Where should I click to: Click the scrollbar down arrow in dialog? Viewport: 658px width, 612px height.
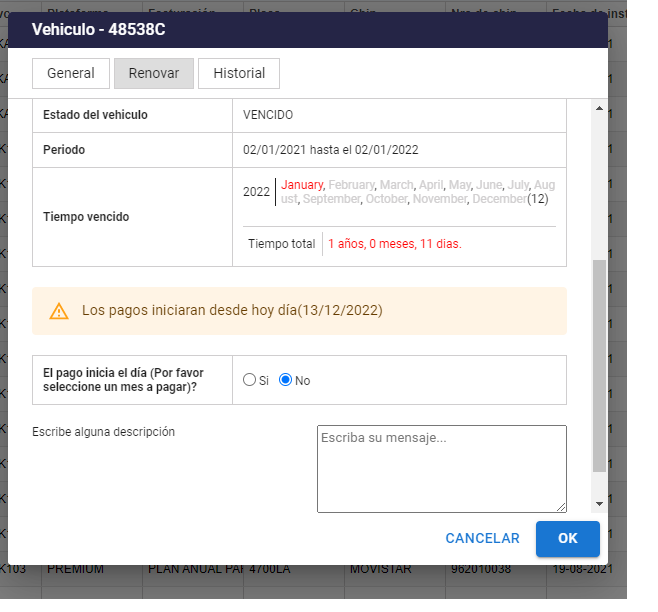point(599,504)
